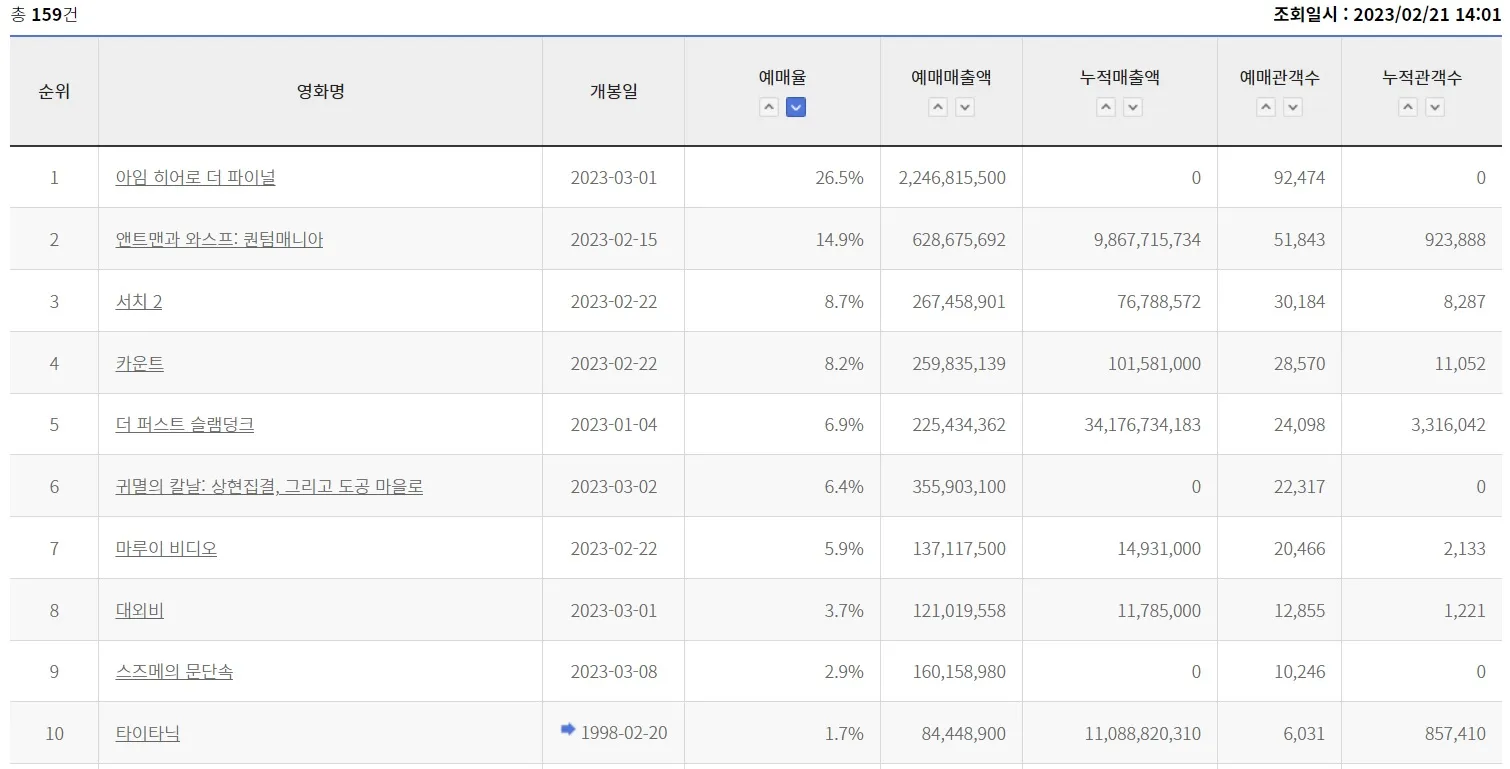Select the 3,316,042 누적관객수 cell
The height and width of the screenshot is (769, 1510).
(1422, 425)
